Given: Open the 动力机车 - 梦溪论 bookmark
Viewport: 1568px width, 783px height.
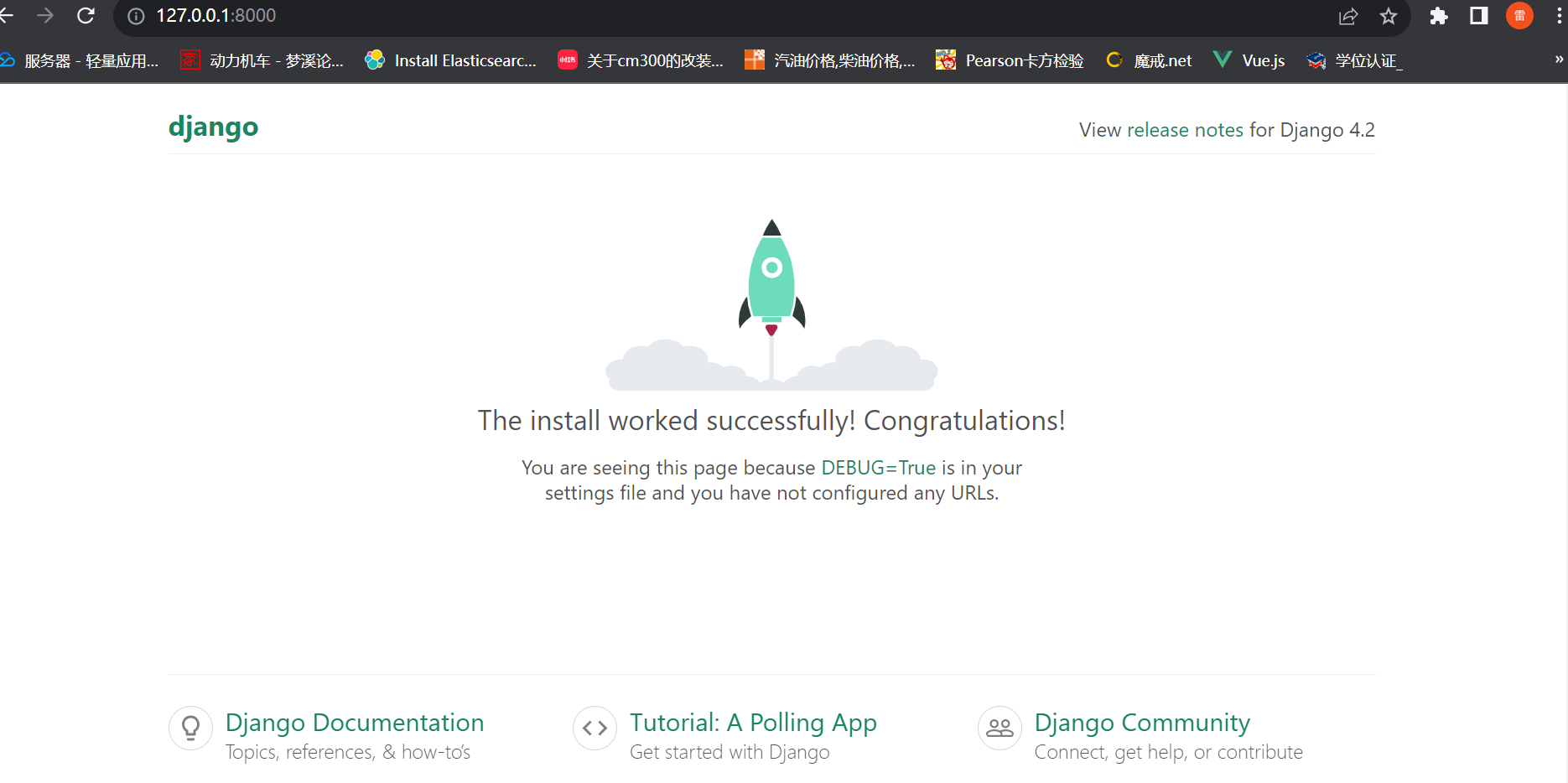Looking at the screenshot, I should (262, 60).
